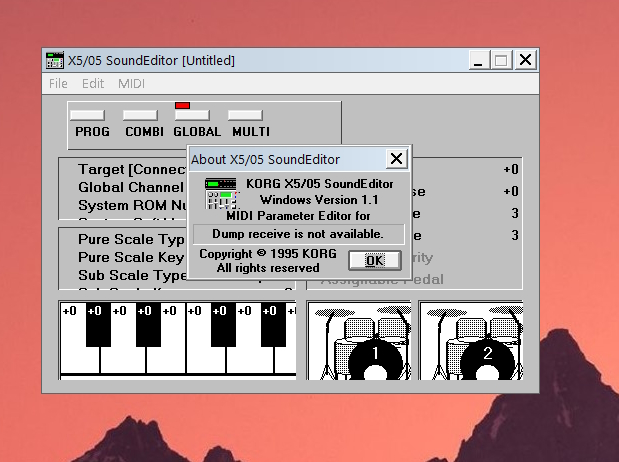Close the About X5/05 SoundEditor dialog

[396, 159]
